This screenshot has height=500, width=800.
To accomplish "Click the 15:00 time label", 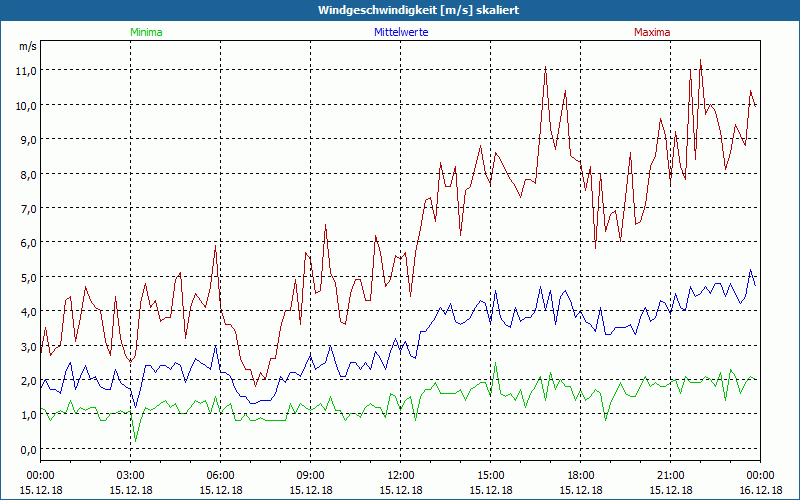I will click(x=491, y=476).
